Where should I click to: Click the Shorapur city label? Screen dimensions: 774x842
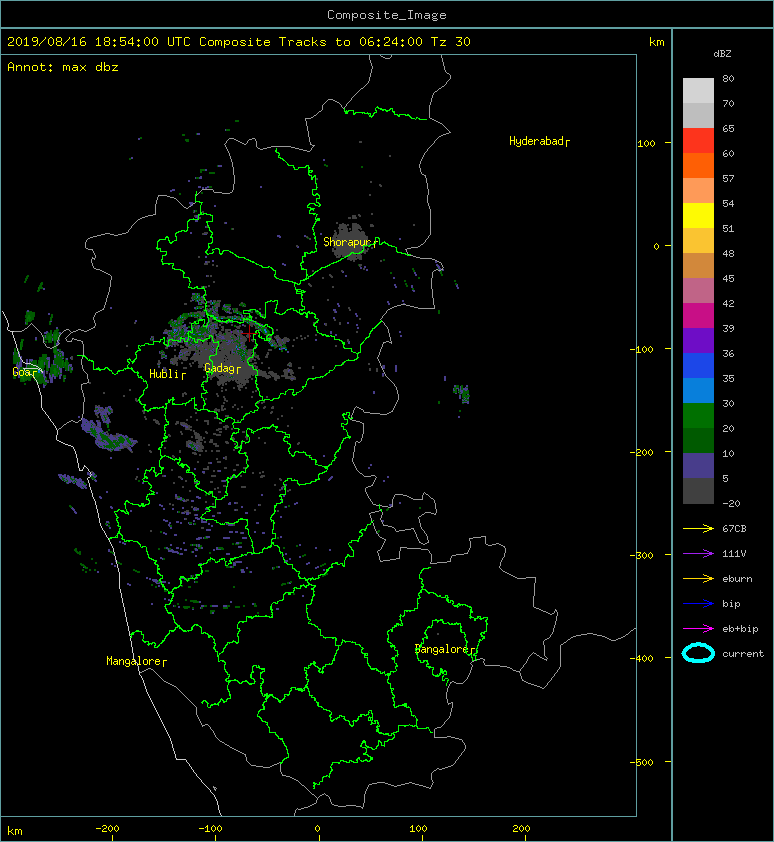[x=346, y=242]
